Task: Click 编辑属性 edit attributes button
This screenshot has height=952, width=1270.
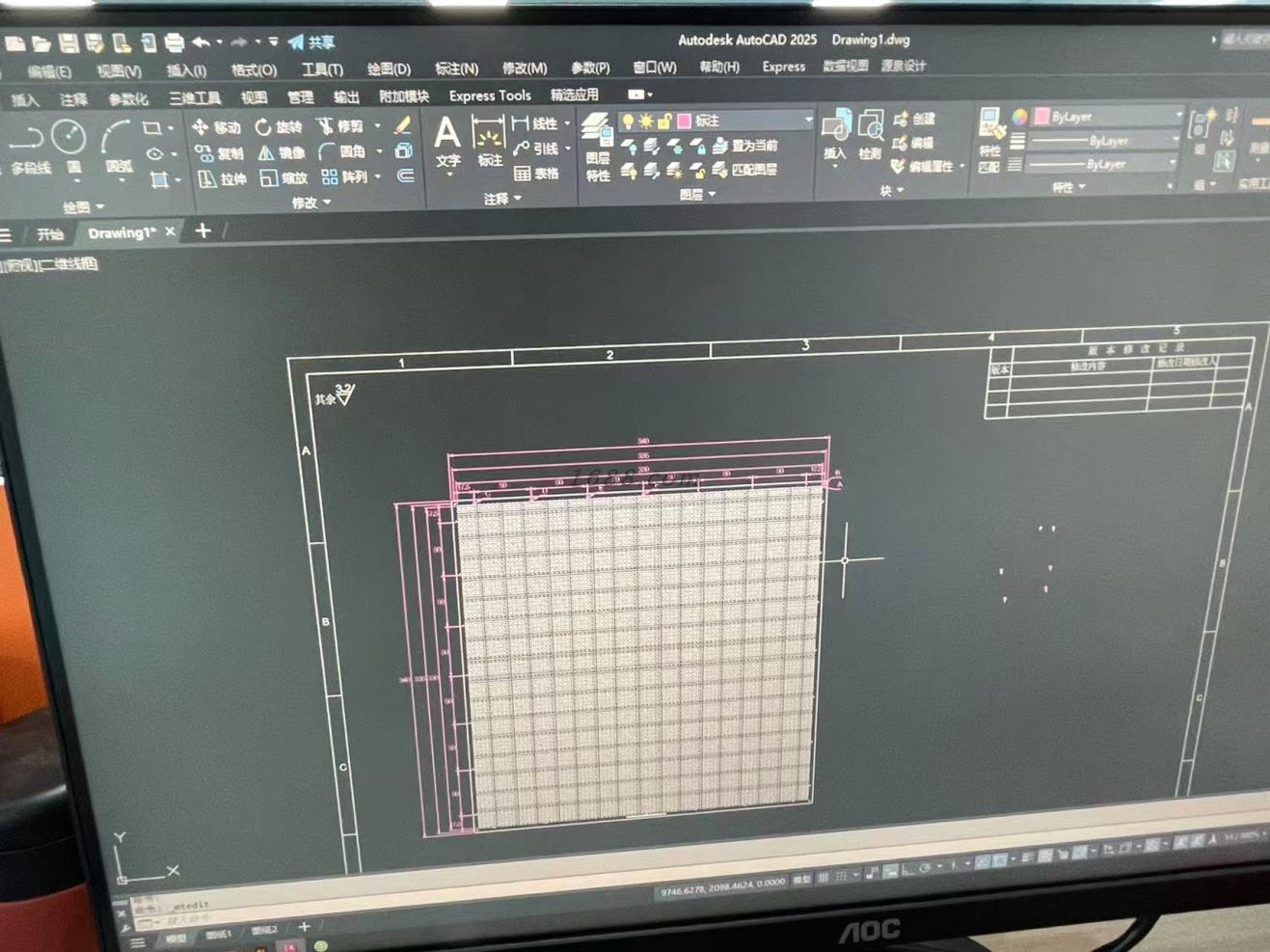Action: (924, 166)
